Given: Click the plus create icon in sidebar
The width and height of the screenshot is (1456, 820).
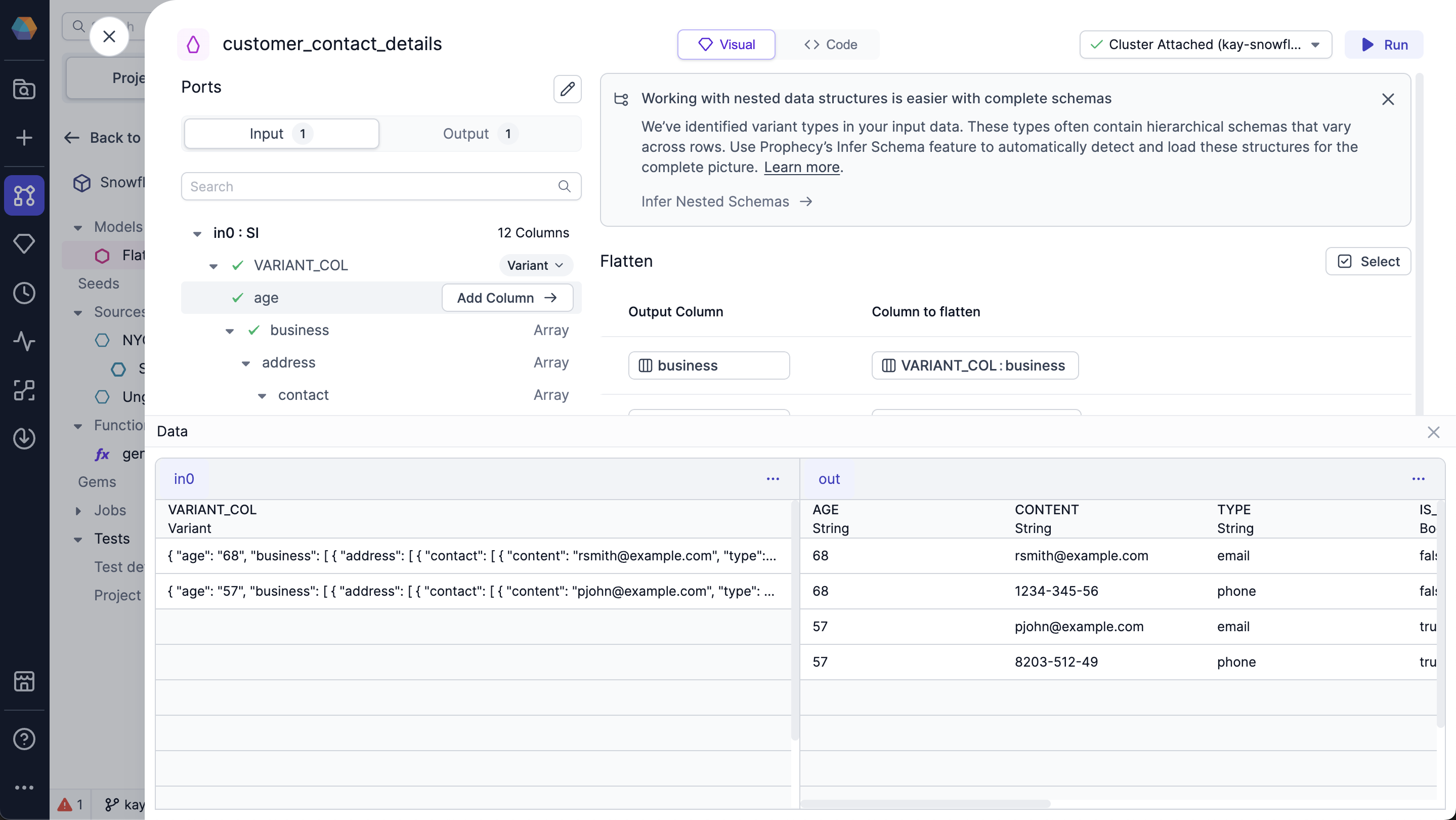Looking at the screenshot, I should [24, 137].
